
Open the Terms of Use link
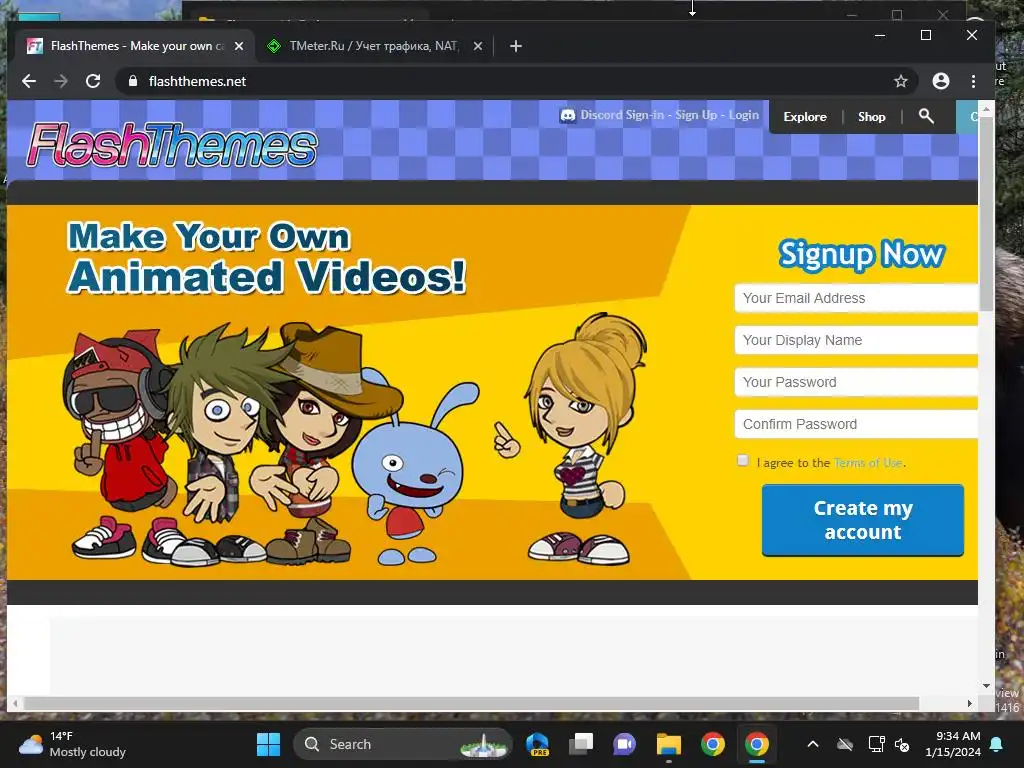point(868,463)
